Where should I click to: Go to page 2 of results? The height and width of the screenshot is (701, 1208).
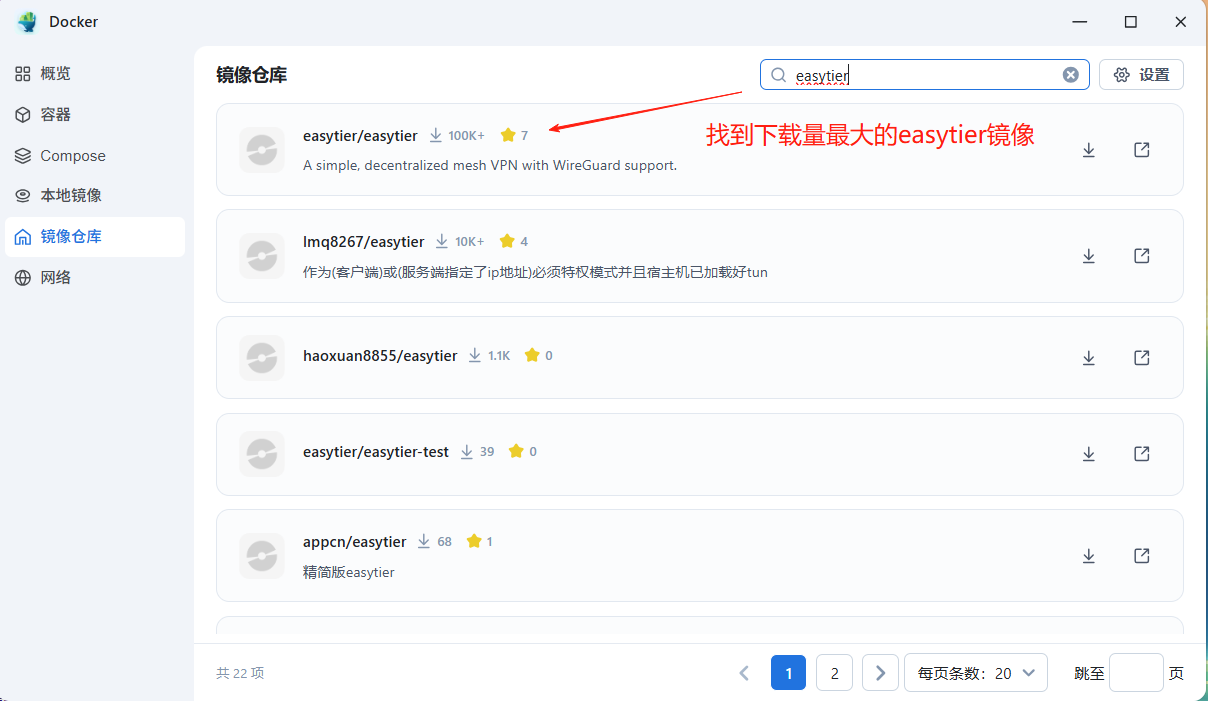[x=834, y=672]
